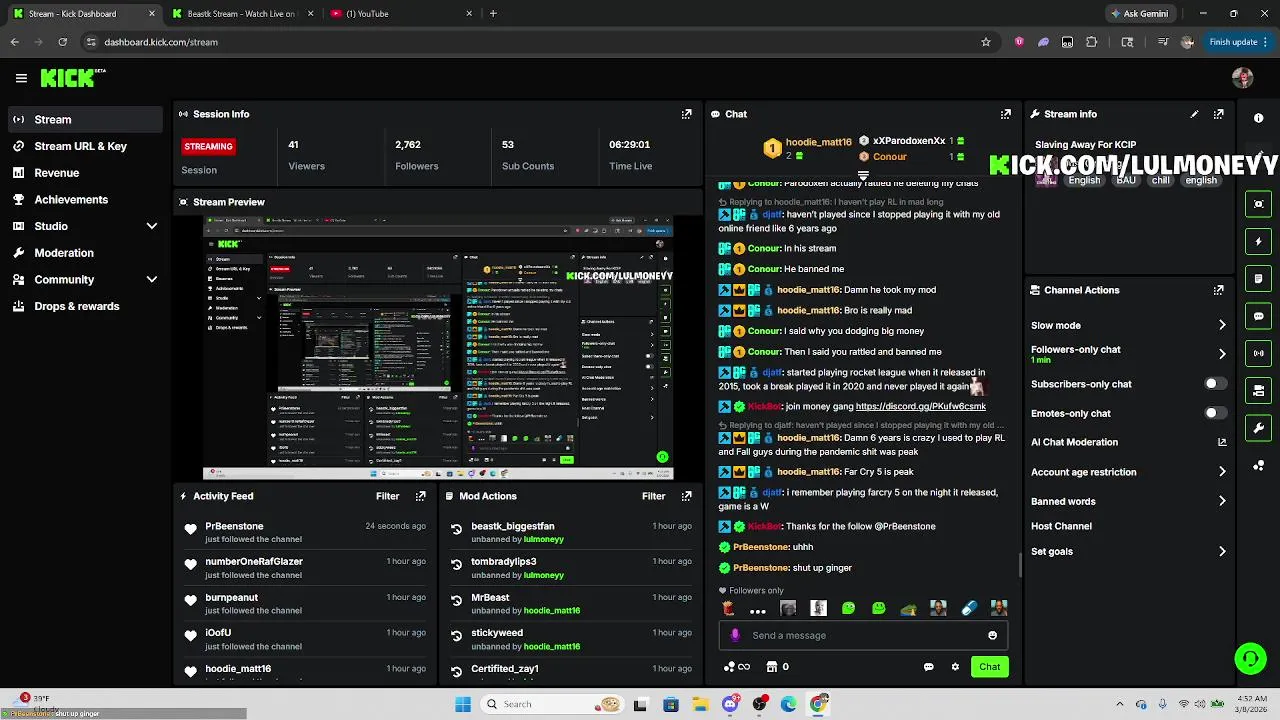This screenshot has height=720, width=1280.
Task: Click the stream preview thumbnail
Action: coord(438,346)
